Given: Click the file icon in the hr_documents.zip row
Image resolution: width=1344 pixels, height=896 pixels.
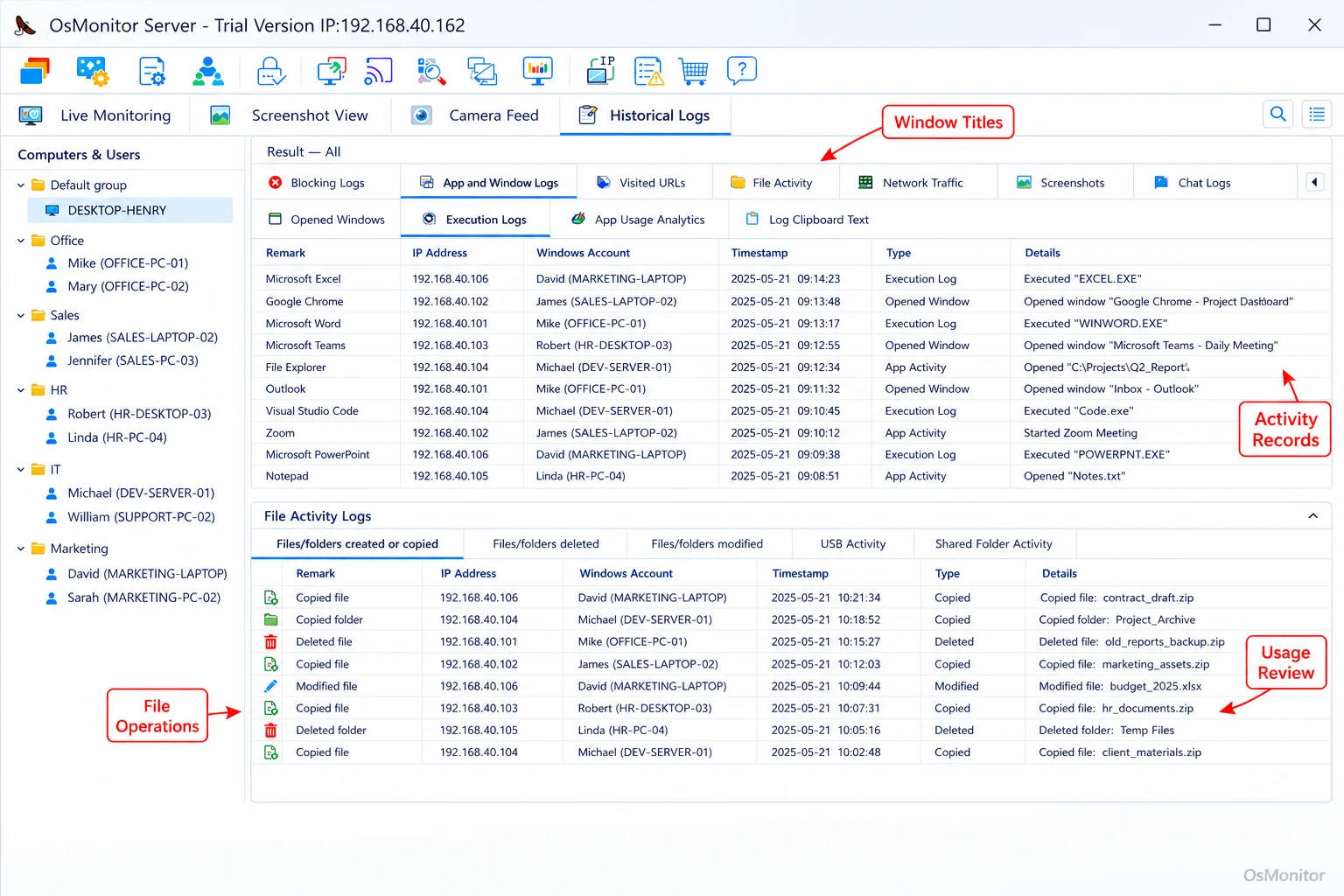Looking at the screenshot, I should click(271, 708).
